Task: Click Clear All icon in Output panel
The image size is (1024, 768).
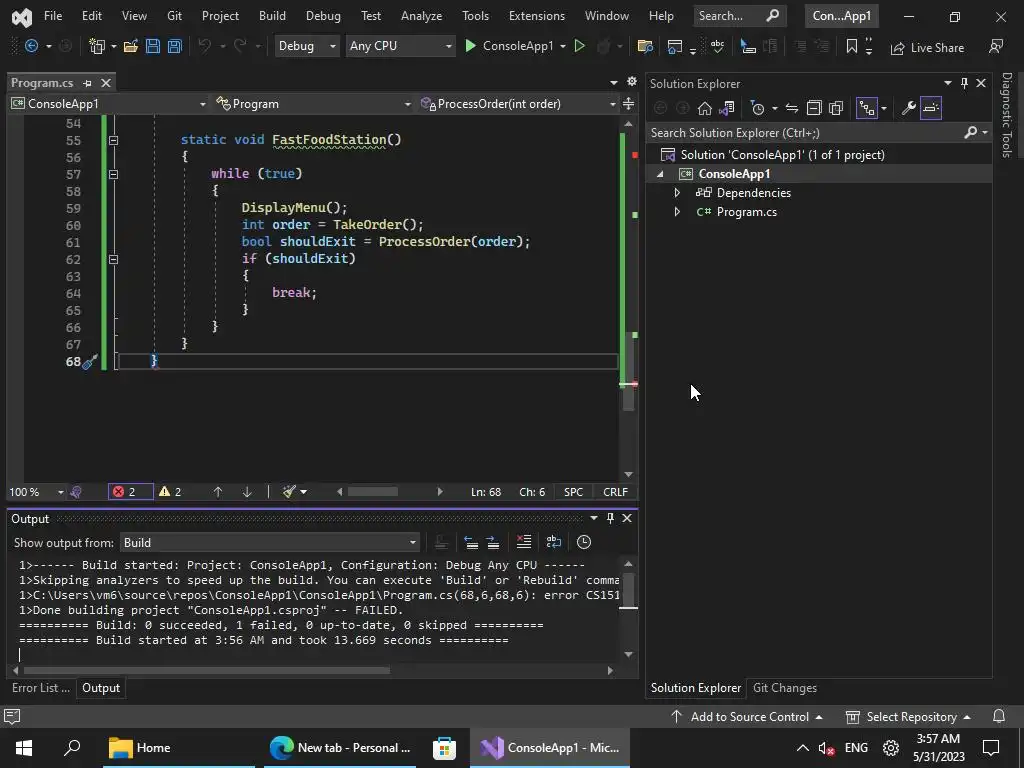Action: pyautogui.click(x=524, y=542)
